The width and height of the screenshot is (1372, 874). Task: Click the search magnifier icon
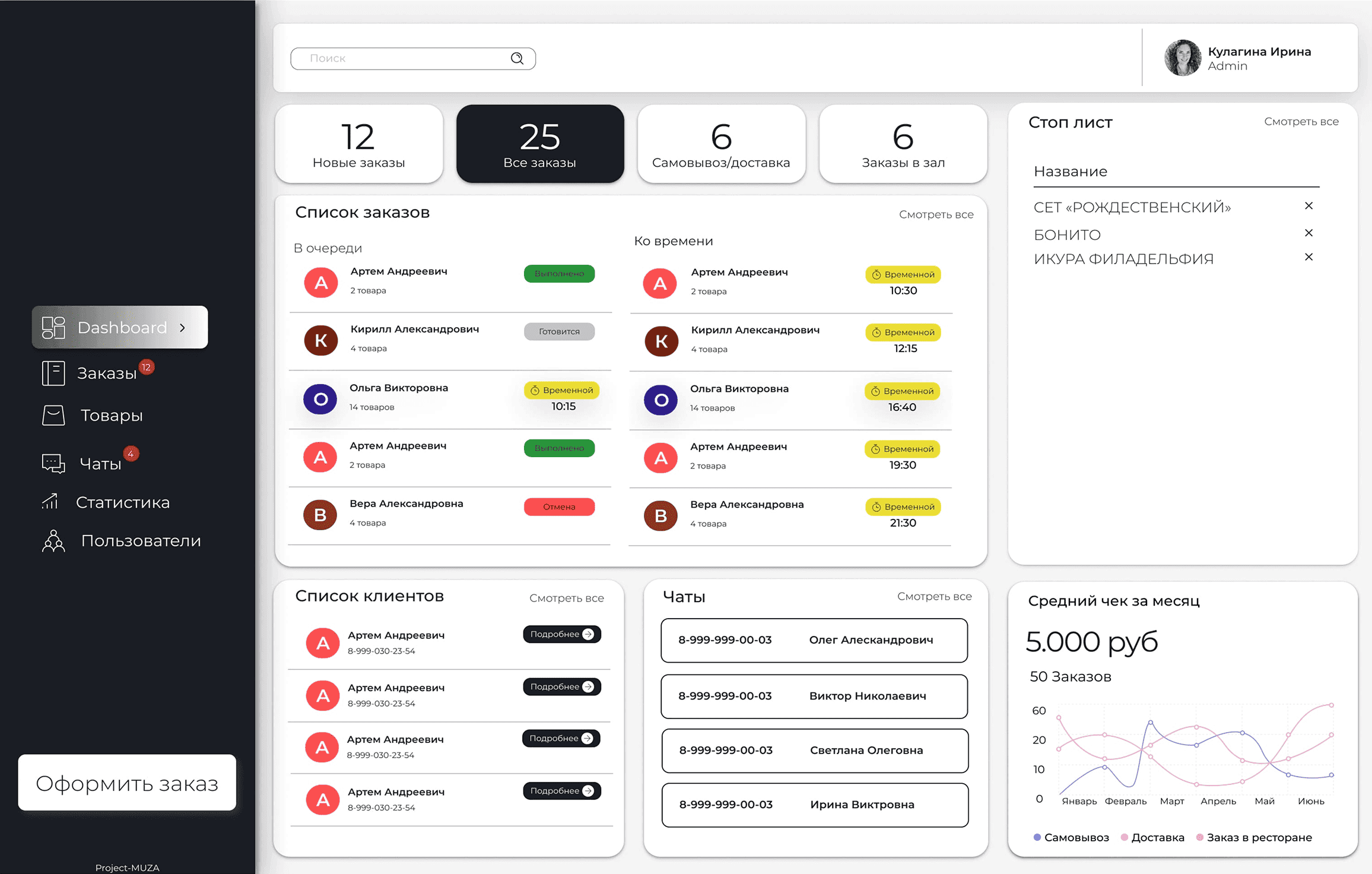click(x=517, y=58)
